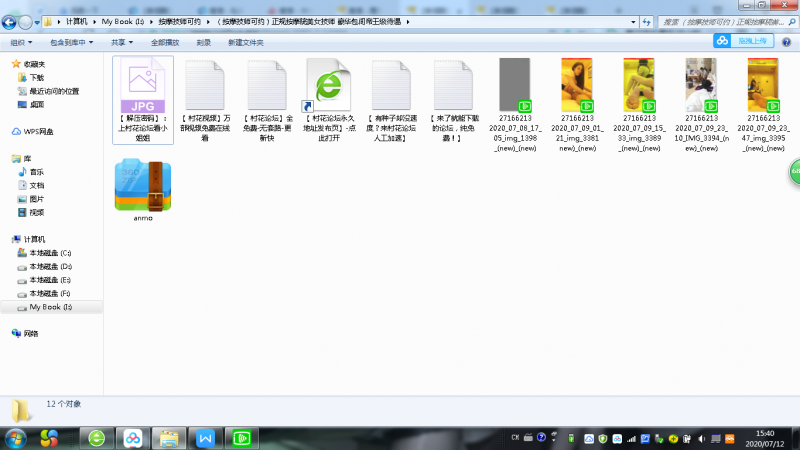Open Help with the blue question mark icon
Image resolution: width=800 pixels, height=450 pixels.
tap(786, 42)
